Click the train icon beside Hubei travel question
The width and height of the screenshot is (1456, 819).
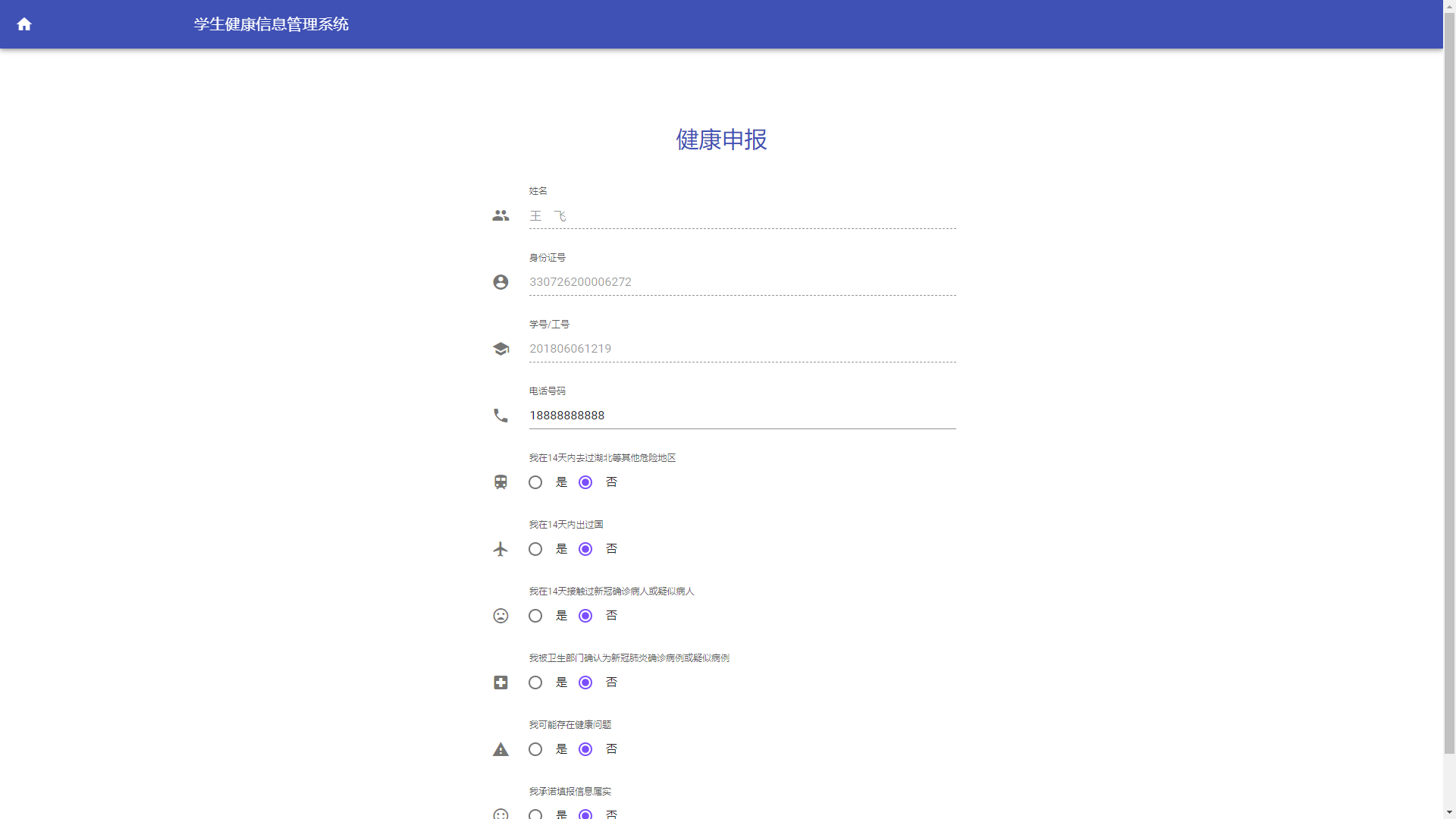click(x=500, y=482)
